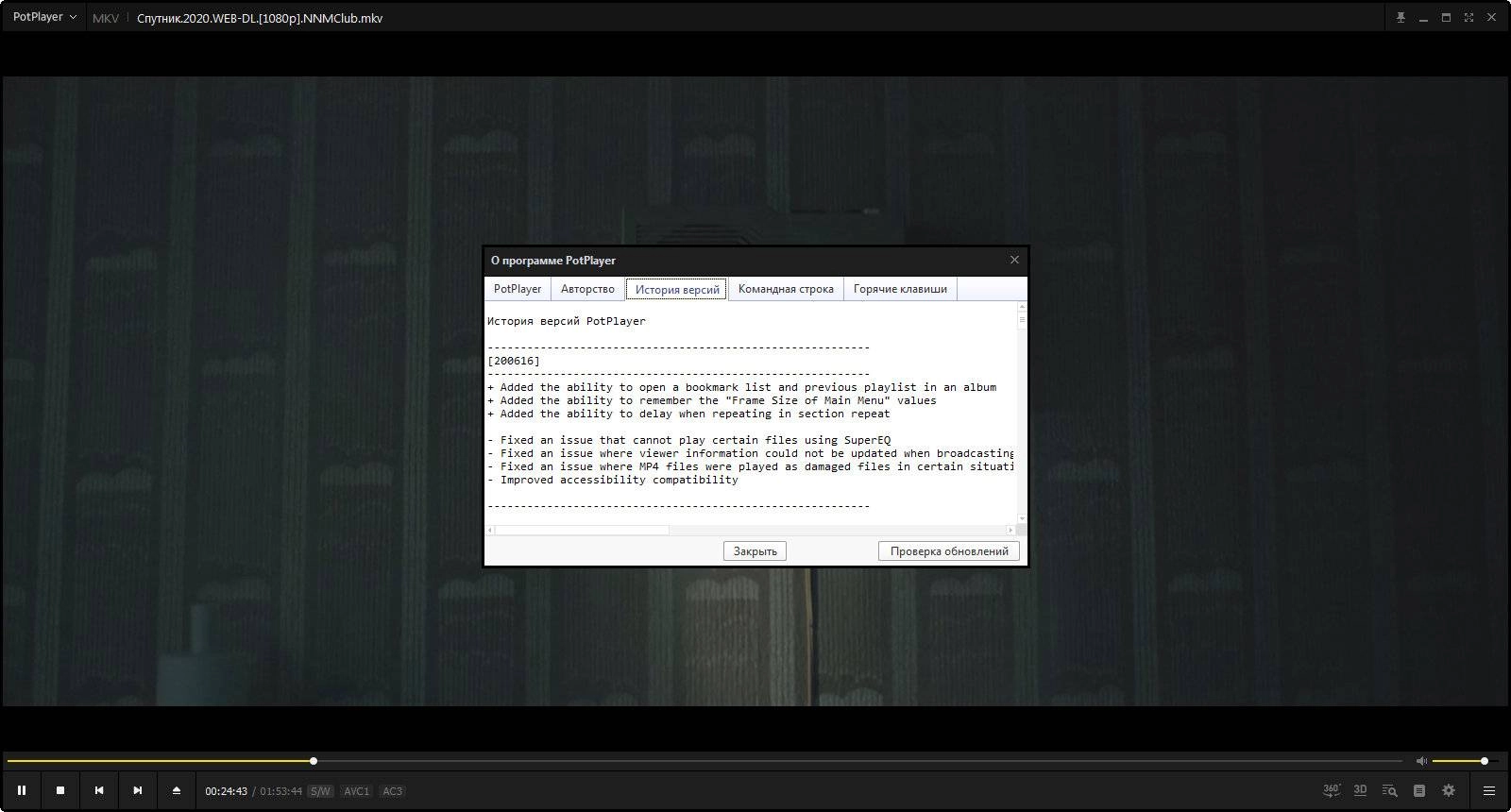Click the vertical scrollbar up arrow

tap(1022, 307)
